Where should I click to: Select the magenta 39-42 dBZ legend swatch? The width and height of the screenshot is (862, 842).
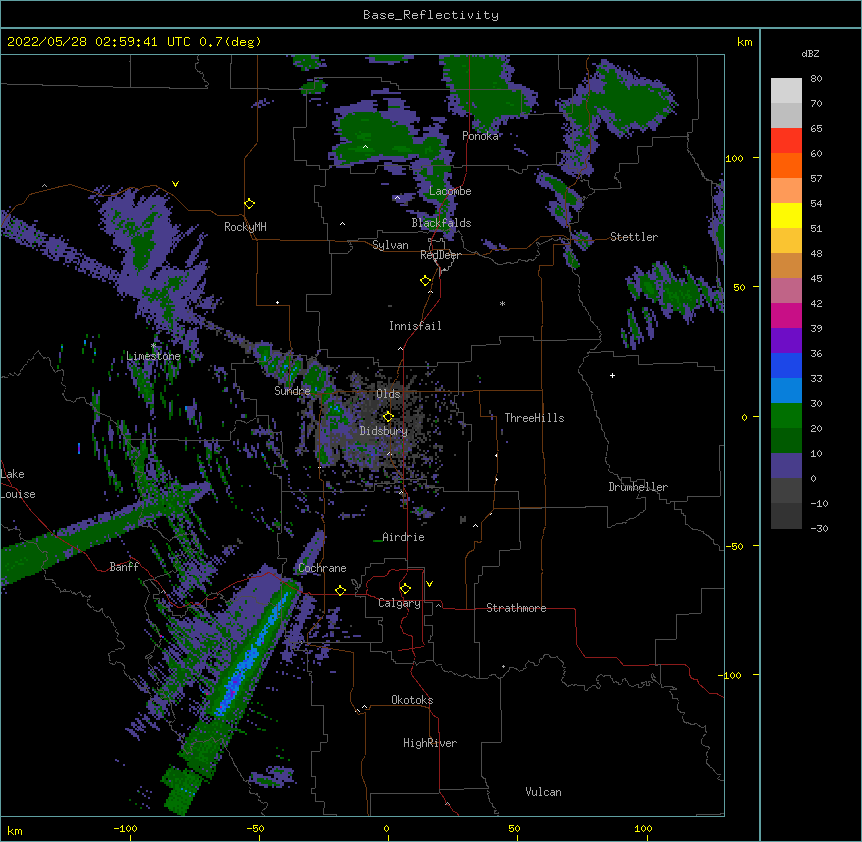(786, 315)
